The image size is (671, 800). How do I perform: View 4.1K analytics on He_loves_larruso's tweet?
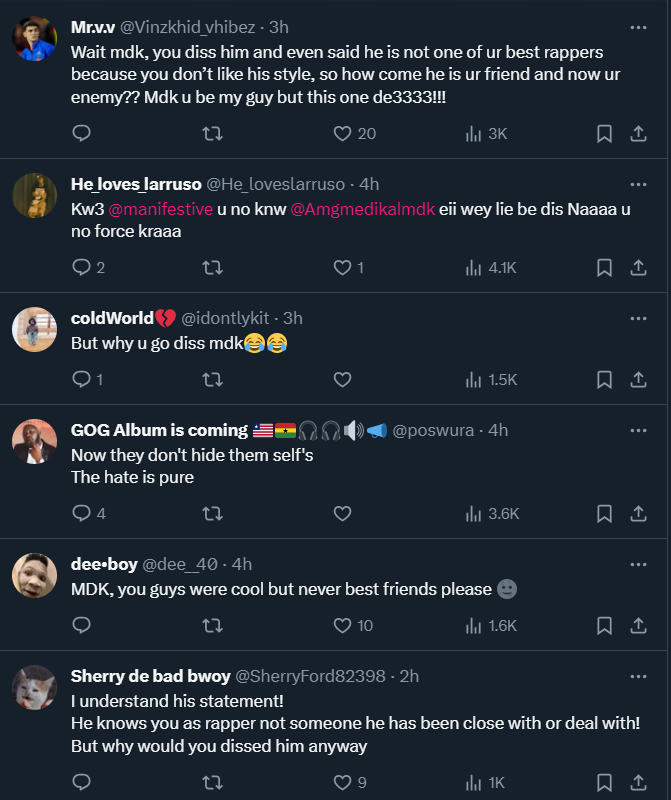pyautogui.click(x=491, y=267)
